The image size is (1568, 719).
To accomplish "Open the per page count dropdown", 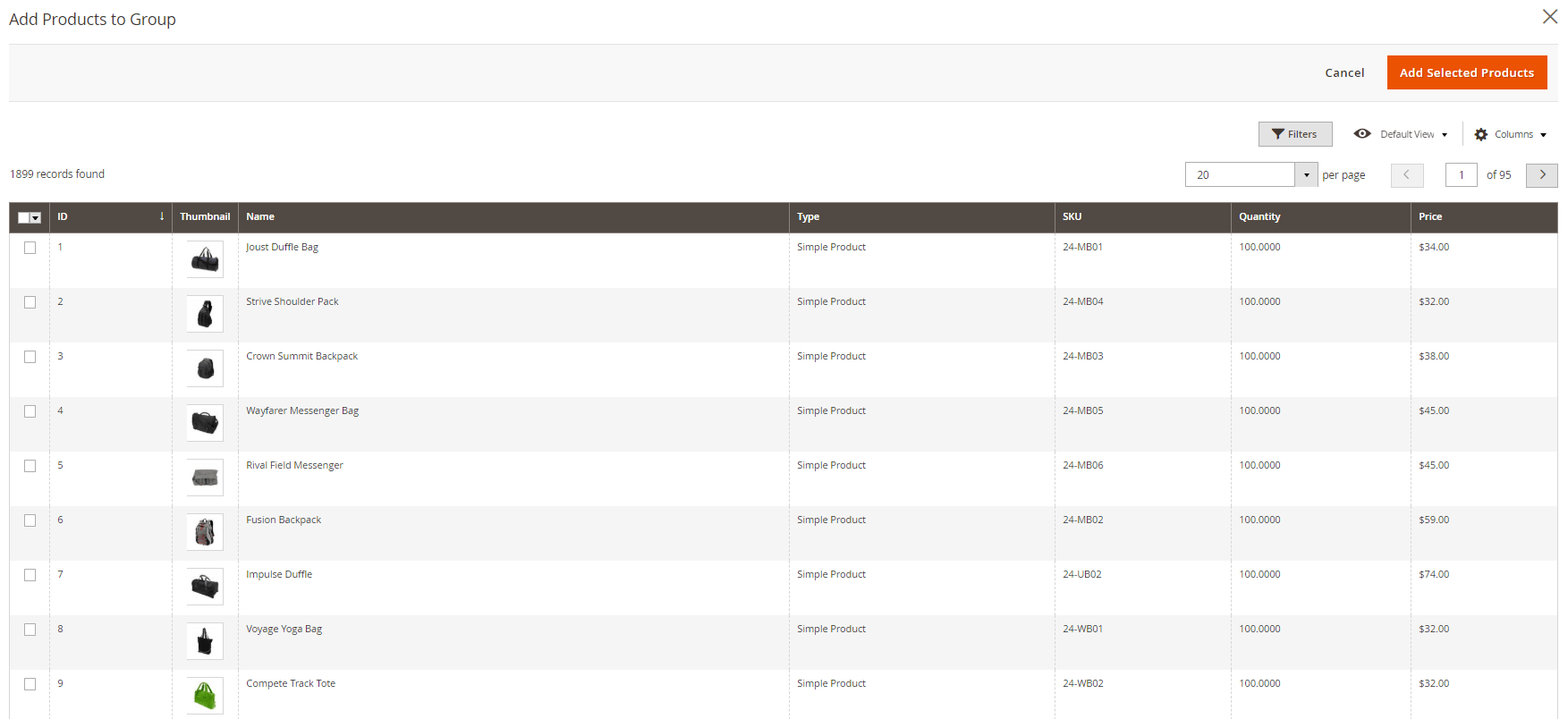I will click(x=1306, y=175).
